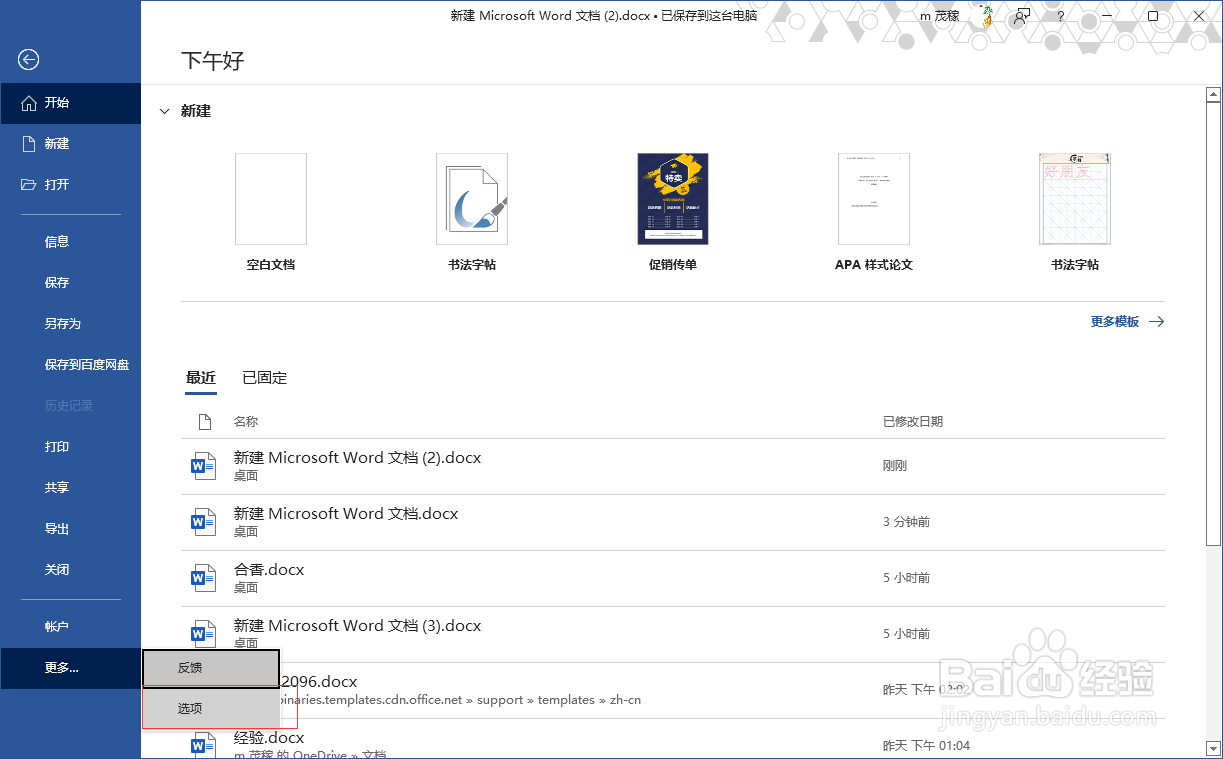Open 帐户 in the sidebar
This screenshot has width=1223, height=759.
tap(57, 627)
